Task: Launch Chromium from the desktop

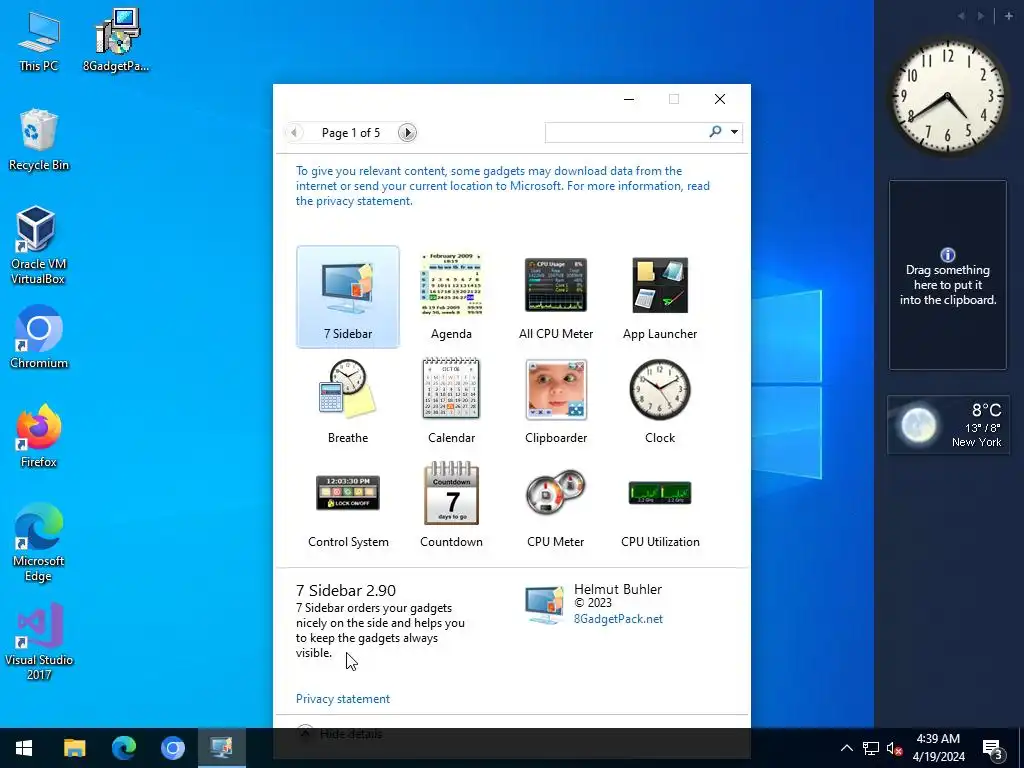Action: pyautogui.click(x=39, y=338)
